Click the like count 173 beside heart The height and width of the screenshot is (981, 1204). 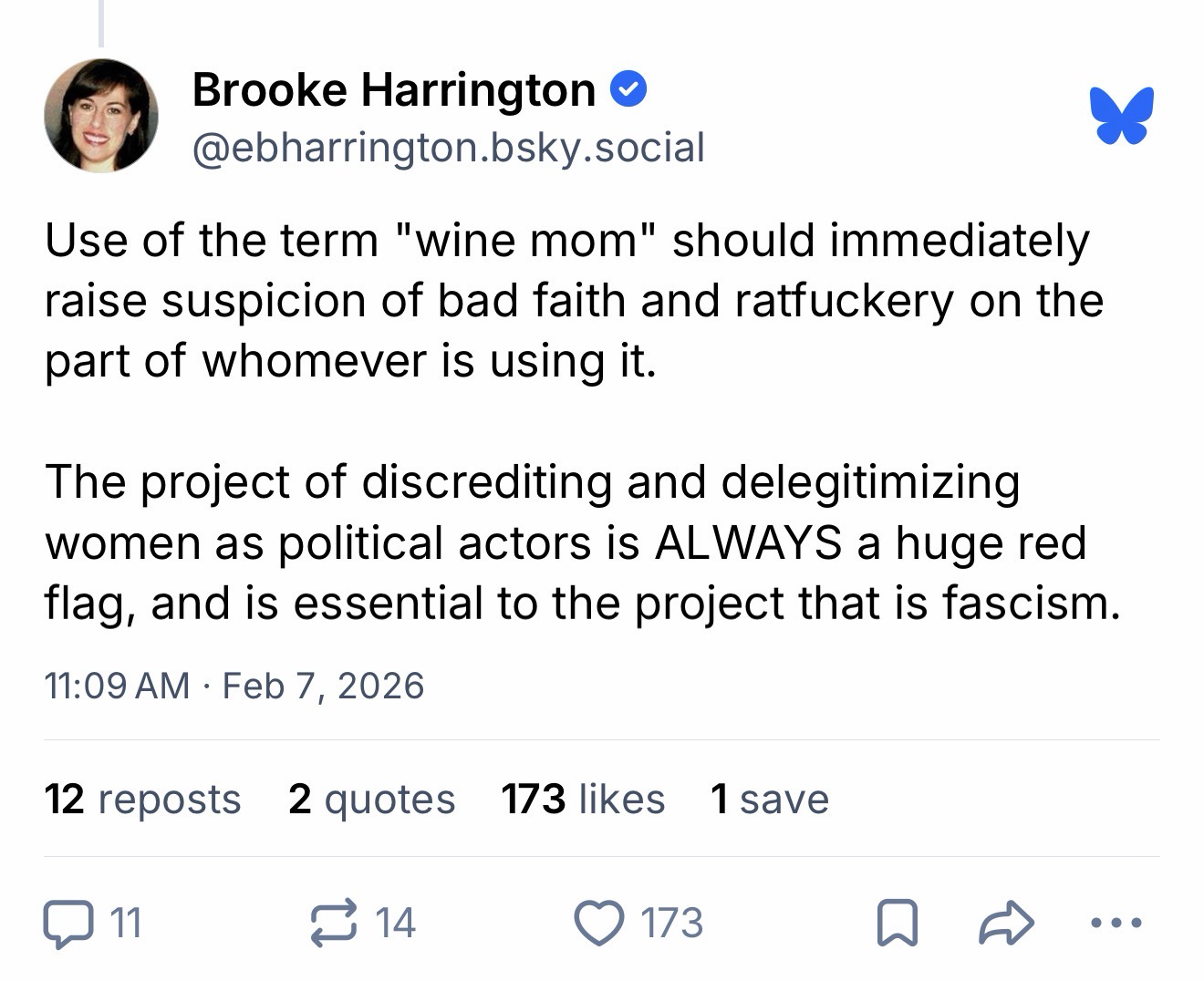(671, 923)
